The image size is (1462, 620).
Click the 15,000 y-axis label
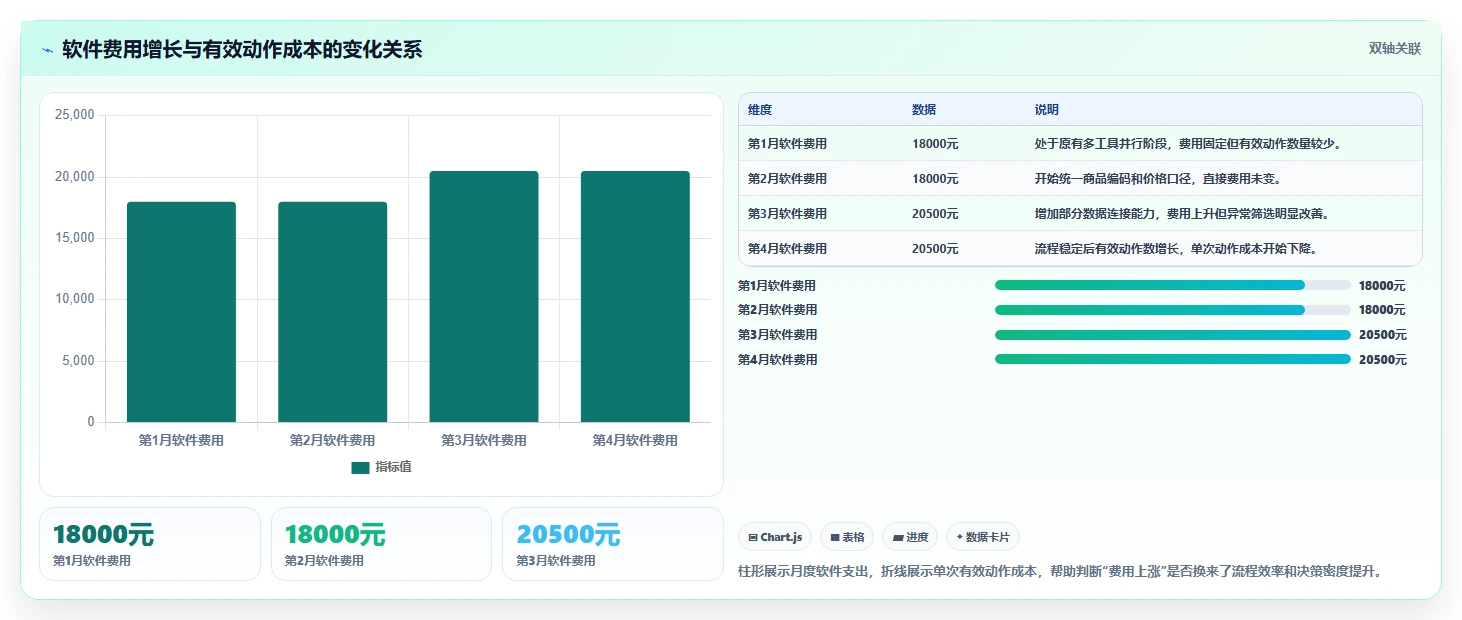75,238
